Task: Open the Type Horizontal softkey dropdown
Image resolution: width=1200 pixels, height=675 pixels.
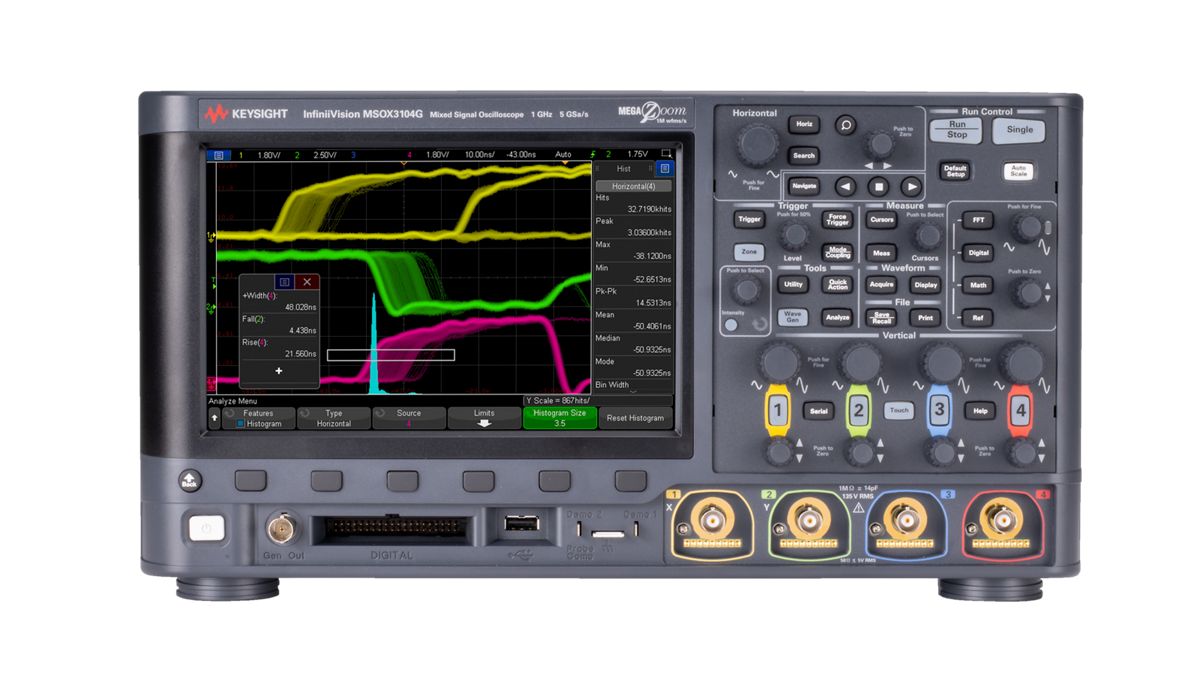Action: click(334, 418)
